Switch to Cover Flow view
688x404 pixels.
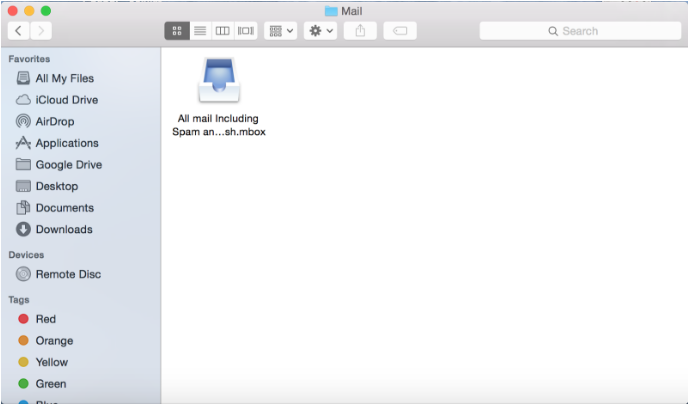point(246,31)
